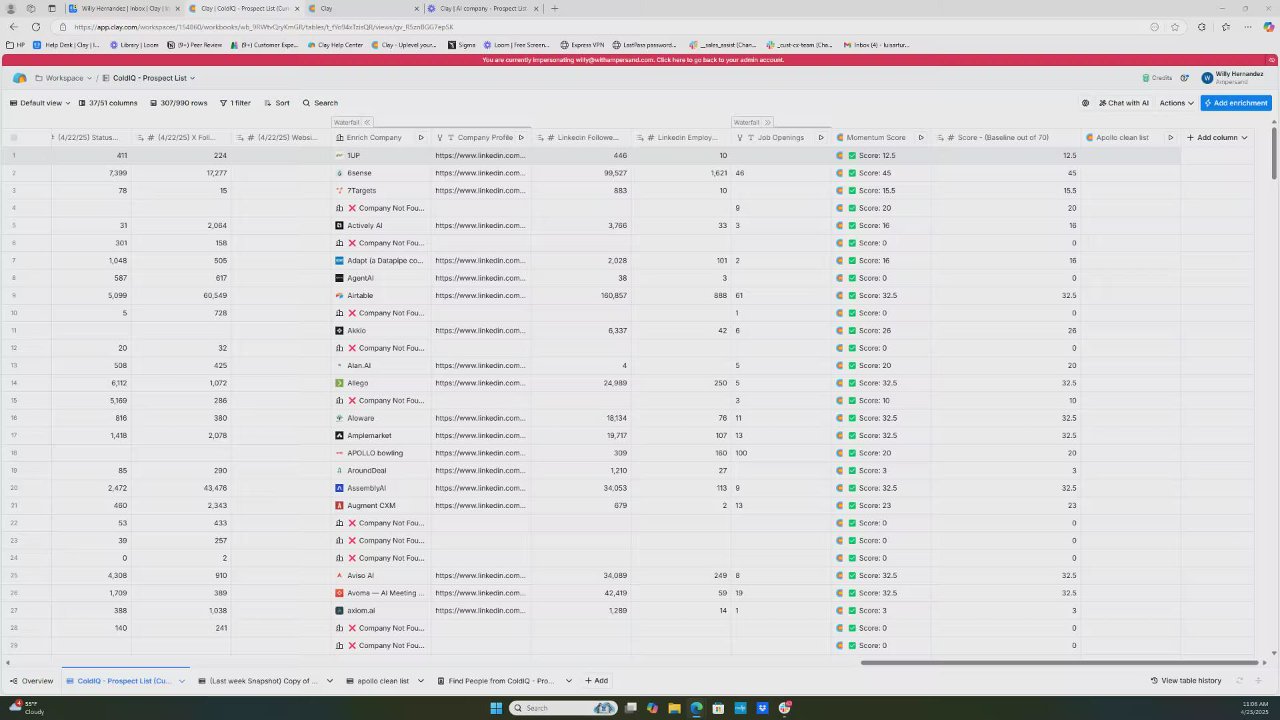1280x720 pixels.
Task: Expand the ColdIQ - Prospect List tab chevron
Action: pyautogui.click(x=183, y=681)
